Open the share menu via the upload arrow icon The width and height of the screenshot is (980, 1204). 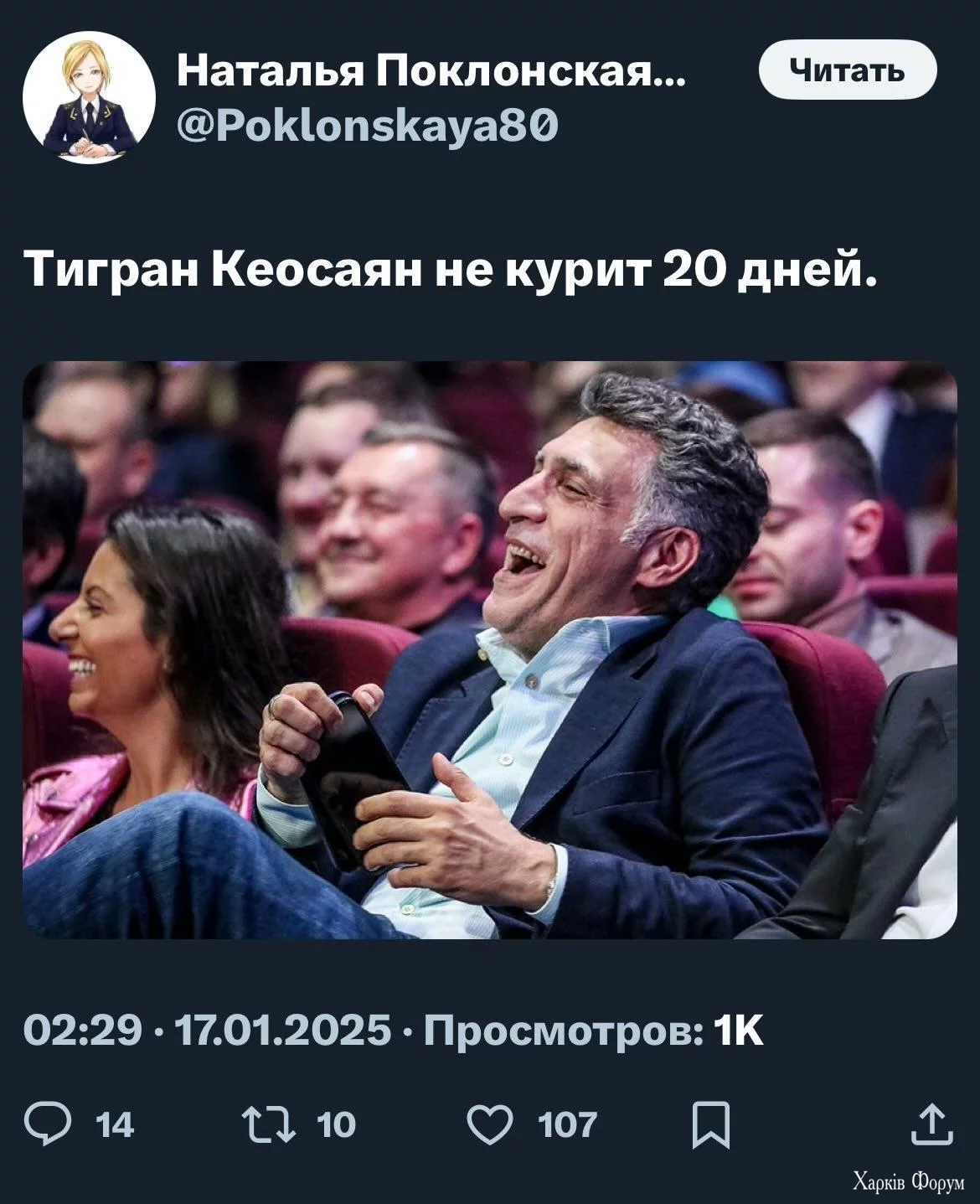931,1124
